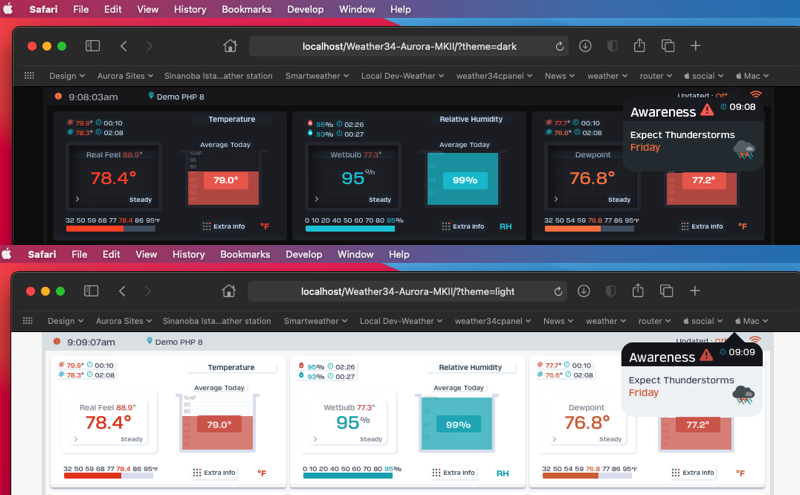Reload the ?theme=dark page
The width and height of the screenshot is (800, 495).
560,46
